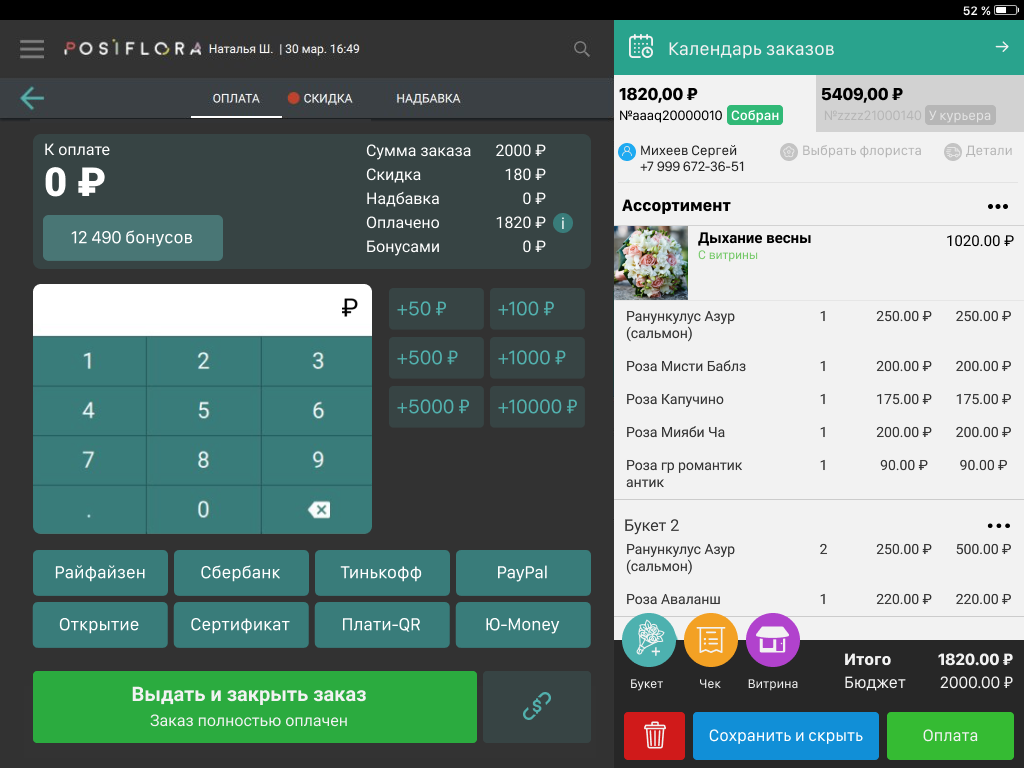This screenshot has width=1024, height=768.
Task: Tap the backspace key on keypad
Action: pos(318,509)
